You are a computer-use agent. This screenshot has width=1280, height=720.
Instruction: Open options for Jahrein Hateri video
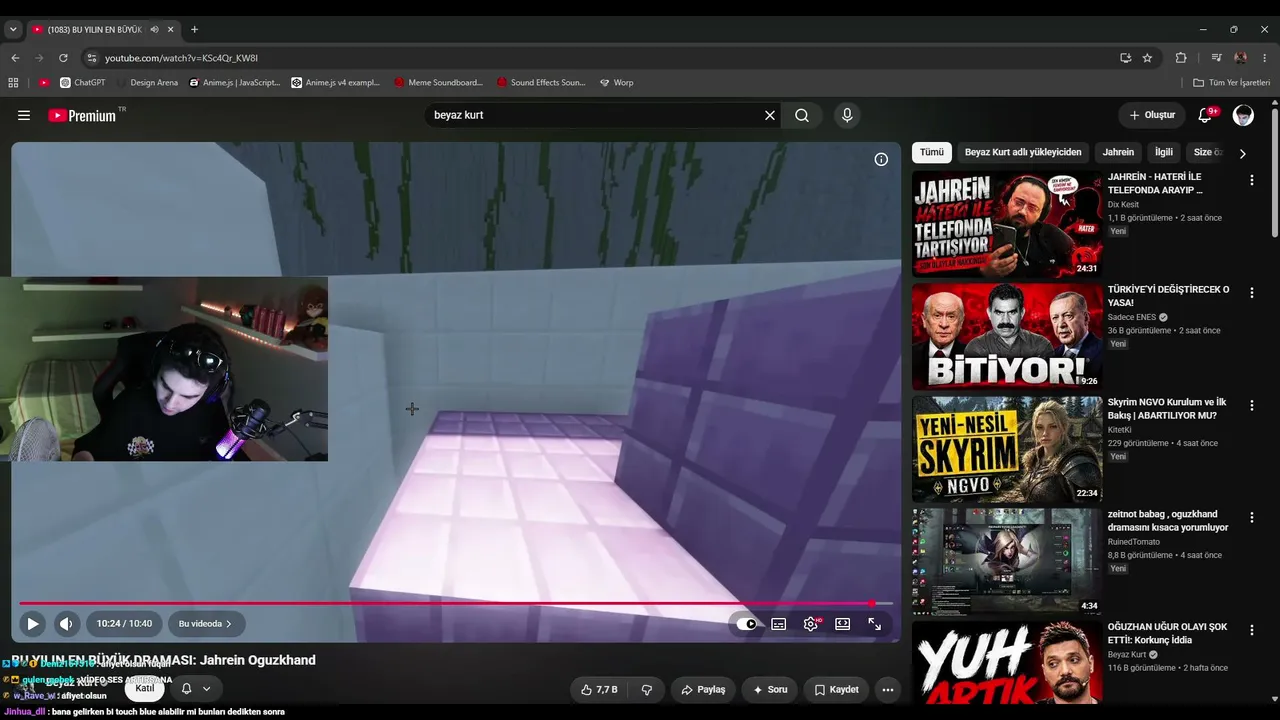tap(1251, 180)
